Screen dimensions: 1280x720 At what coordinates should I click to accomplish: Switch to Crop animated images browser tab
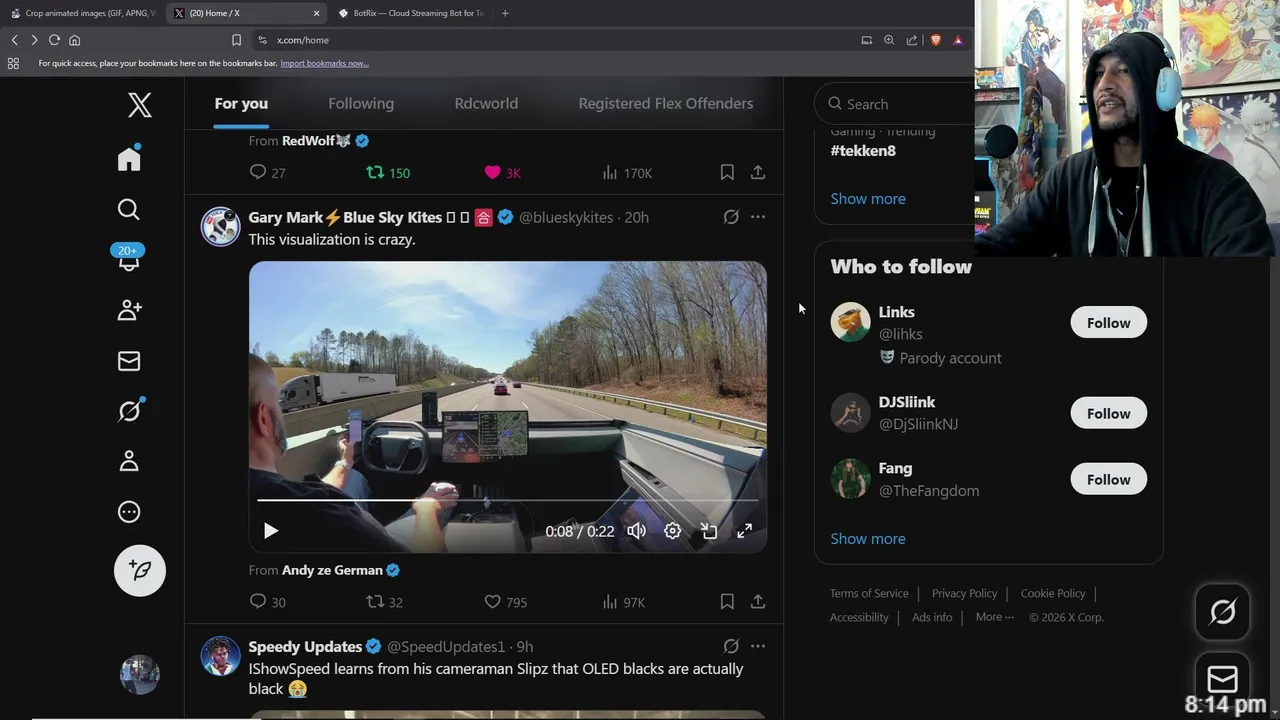coord(82,13)
